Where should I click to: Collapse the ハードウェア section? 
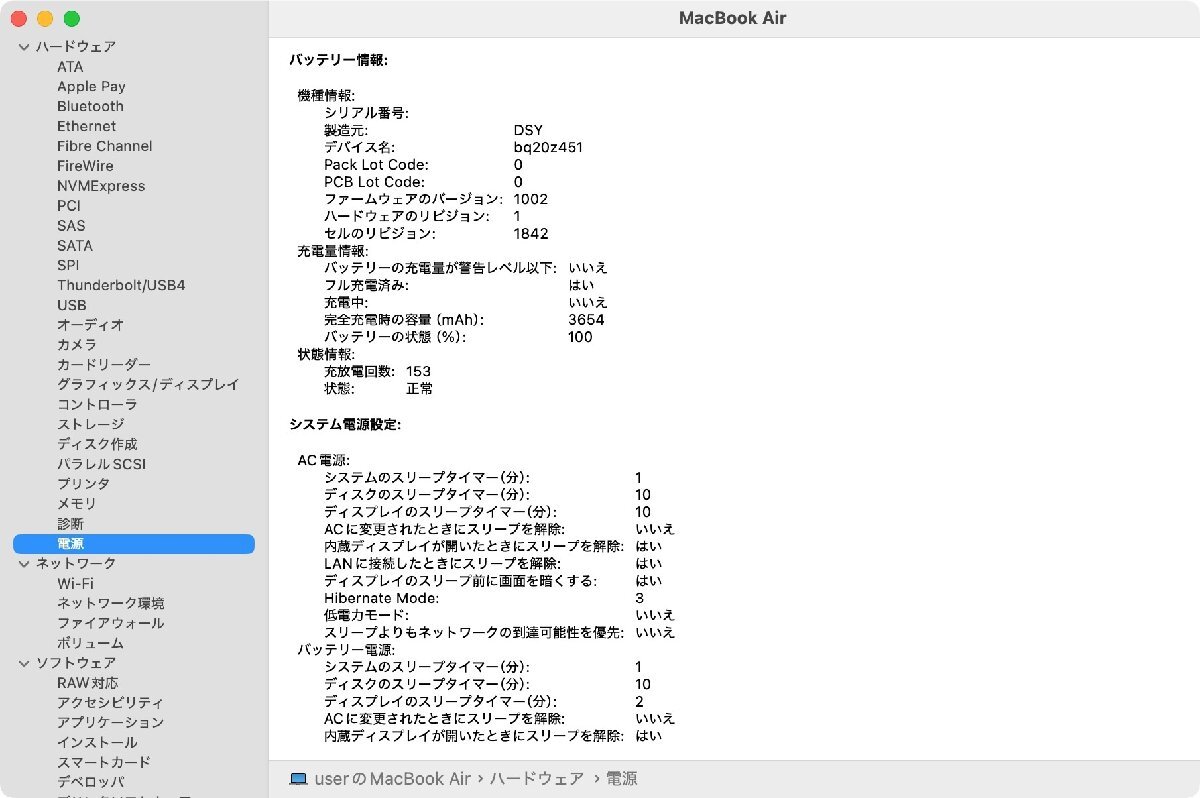(x=23, y=47)
